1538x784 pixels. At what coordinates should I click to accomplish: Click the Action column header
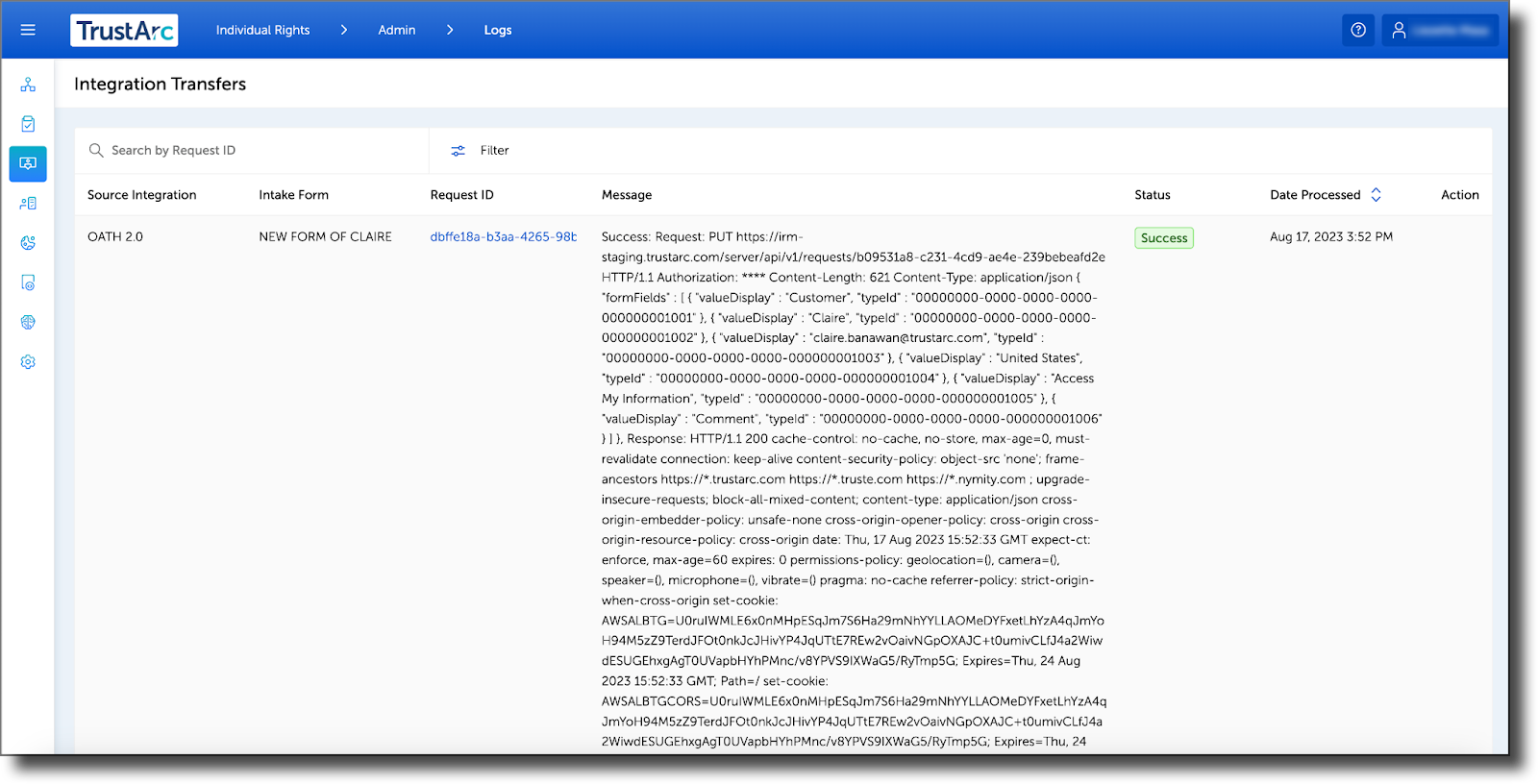(1460, 195)
